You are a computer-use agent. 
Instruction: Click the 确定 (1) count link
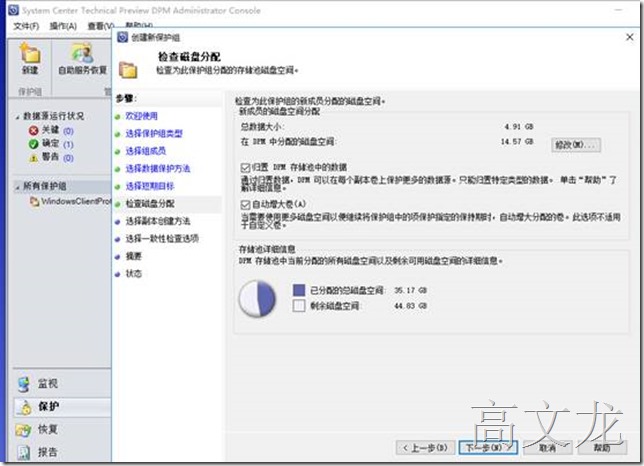pyautogui.click(x=68, y=145)
